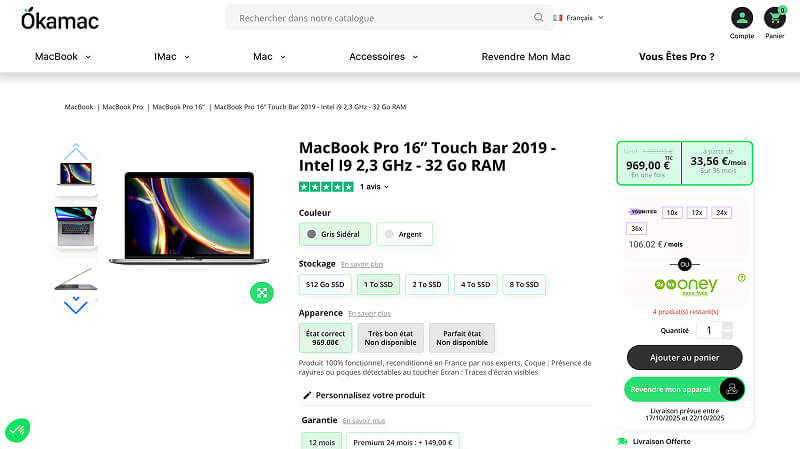Viewport: 800px width, 449px height.
Task: Click the Oney help question icon
Action: [x=741, y=278]
